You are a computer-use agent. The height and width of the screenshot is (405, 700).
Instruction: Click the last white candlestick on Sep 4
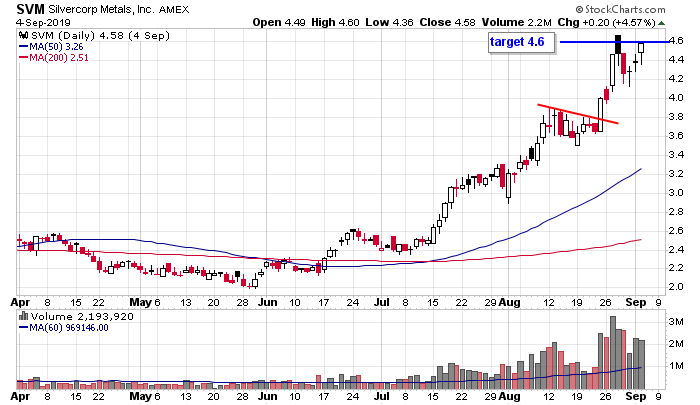(x=642, y=50)
